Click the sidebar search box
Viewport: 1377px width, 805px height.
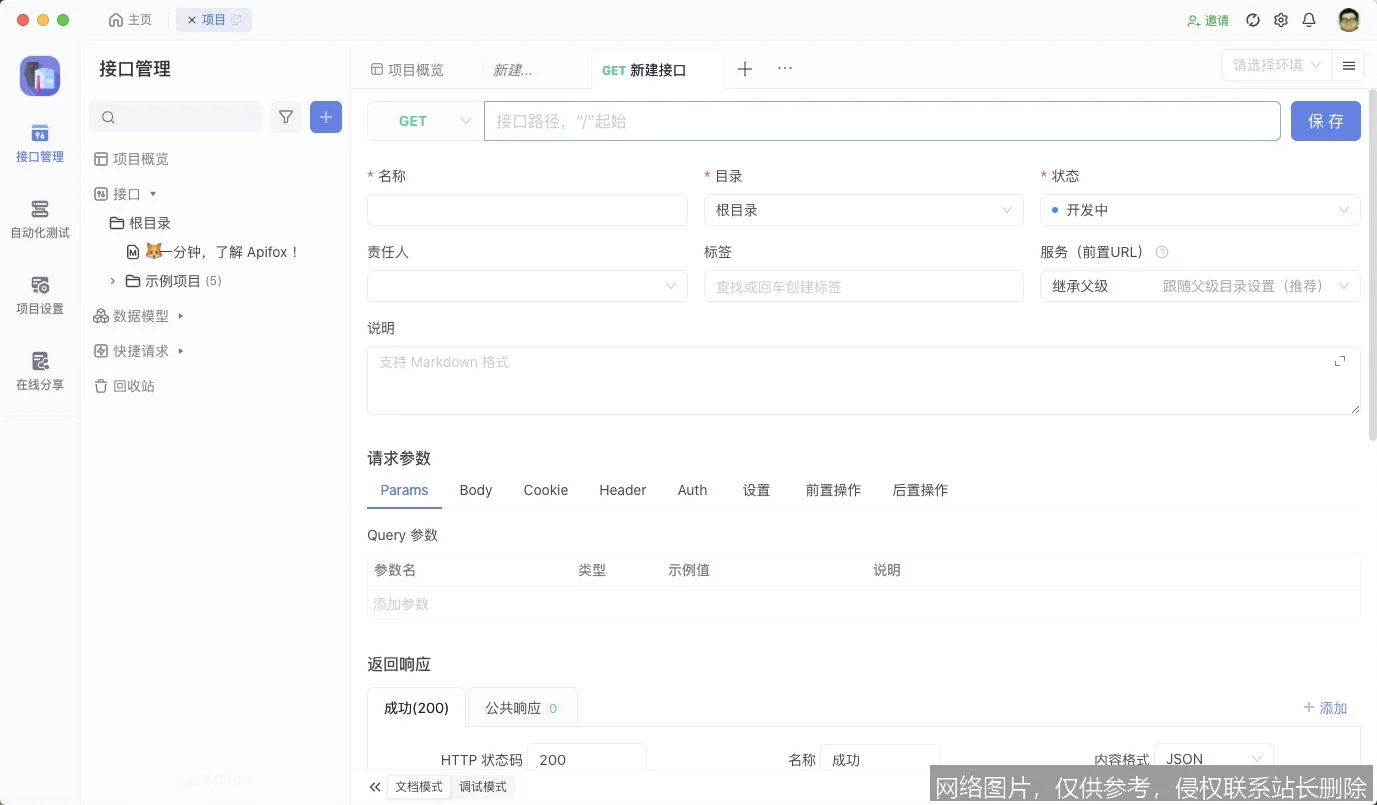click(176, 117)
